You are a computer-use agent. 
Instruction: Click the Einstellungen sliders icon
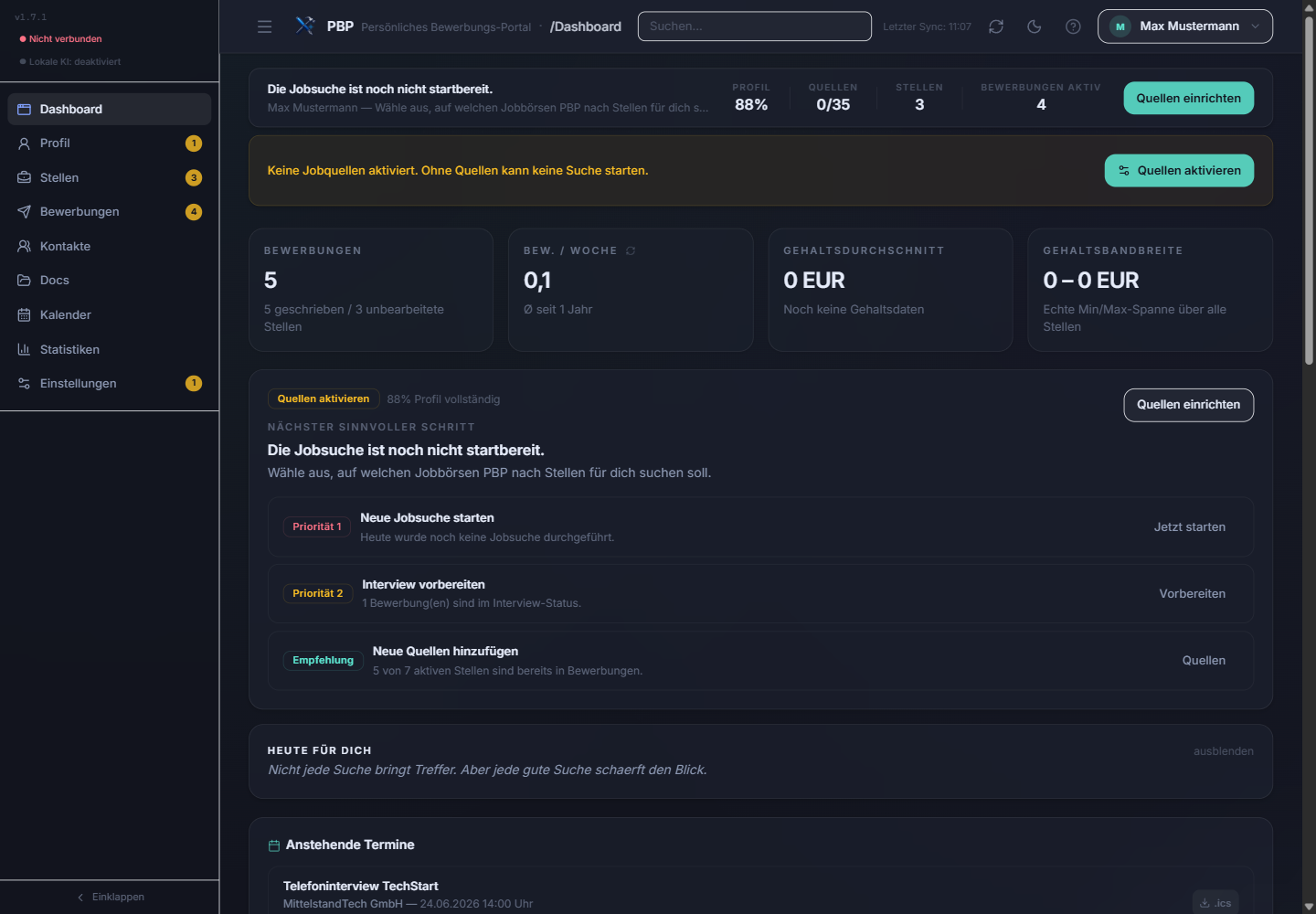(25, 384)
